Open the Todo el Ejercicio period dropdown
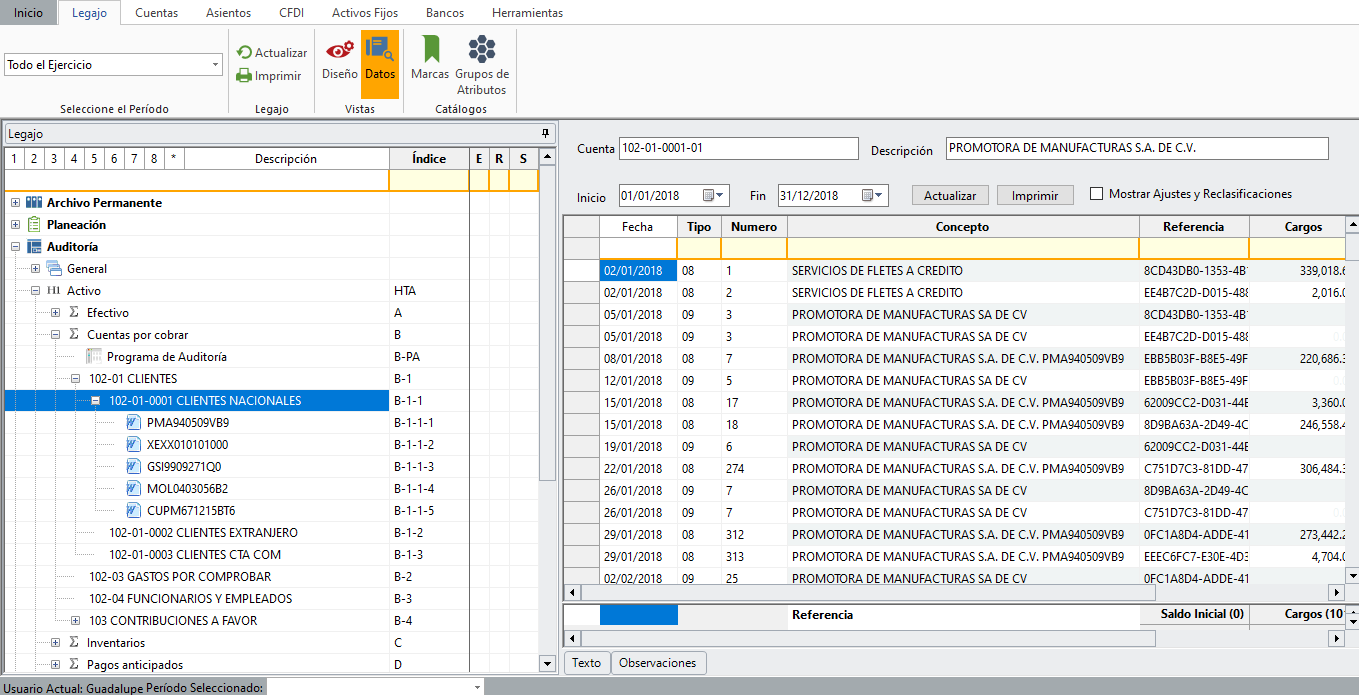1359x695 pixels. pyautogui.click(x=216, y=65)
